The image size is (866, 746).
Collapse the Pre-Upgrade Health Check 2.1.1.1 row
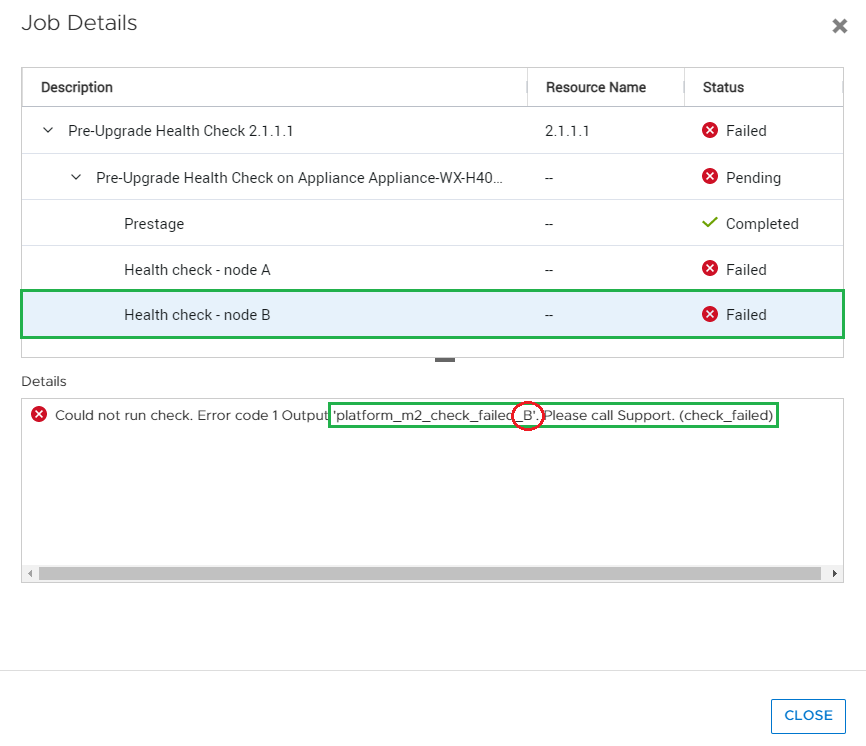(46, 130)
